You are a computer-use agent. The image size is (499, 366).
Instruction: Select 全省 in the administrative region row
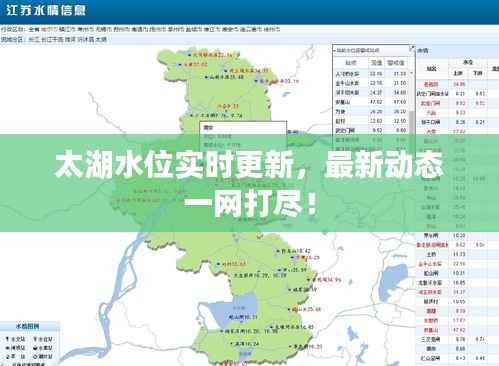coord(34,29)
